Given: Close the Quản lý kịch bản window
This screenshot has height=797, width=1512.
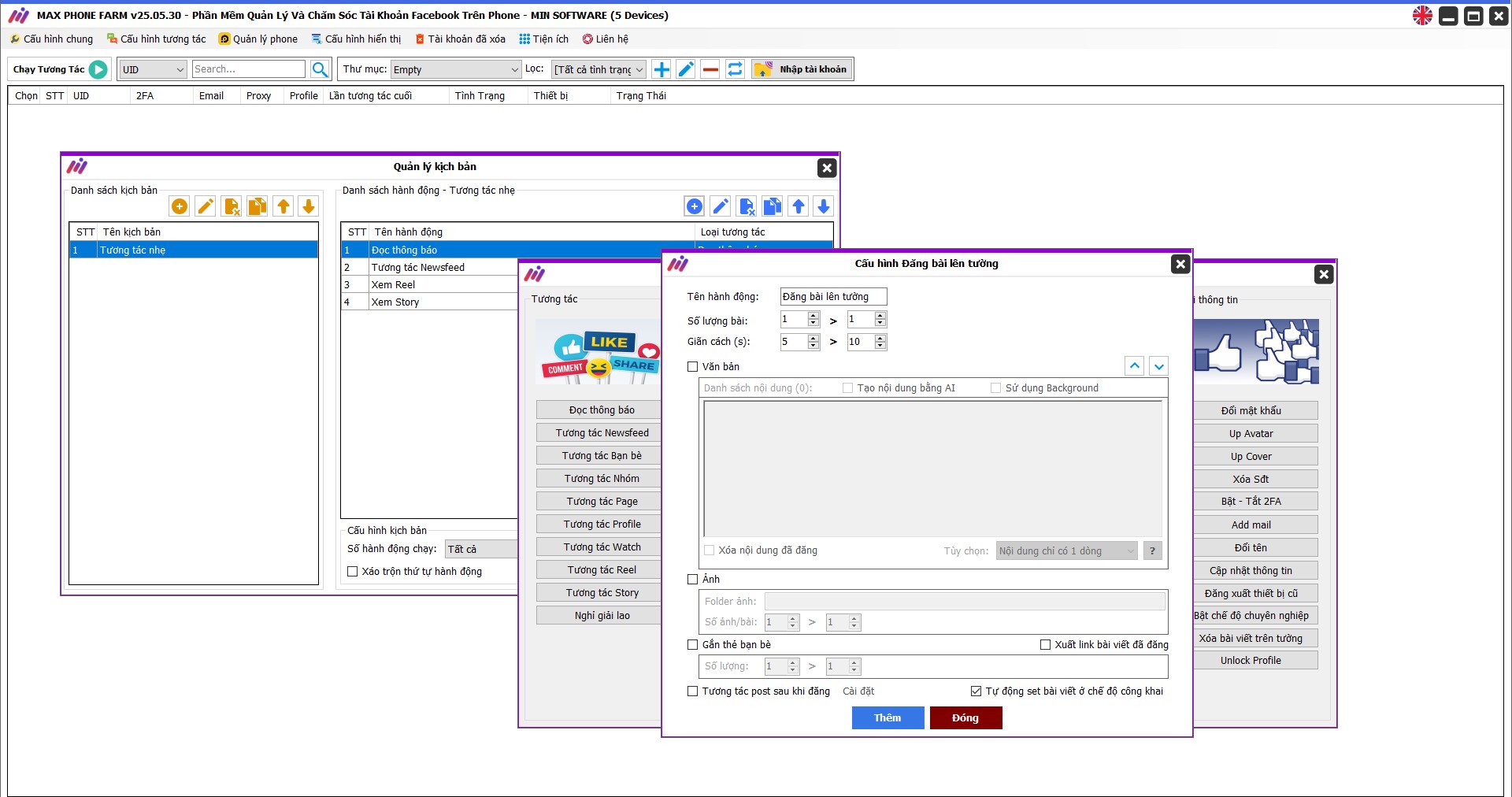Looking at the screenshot, I should [x=827, y=168].
